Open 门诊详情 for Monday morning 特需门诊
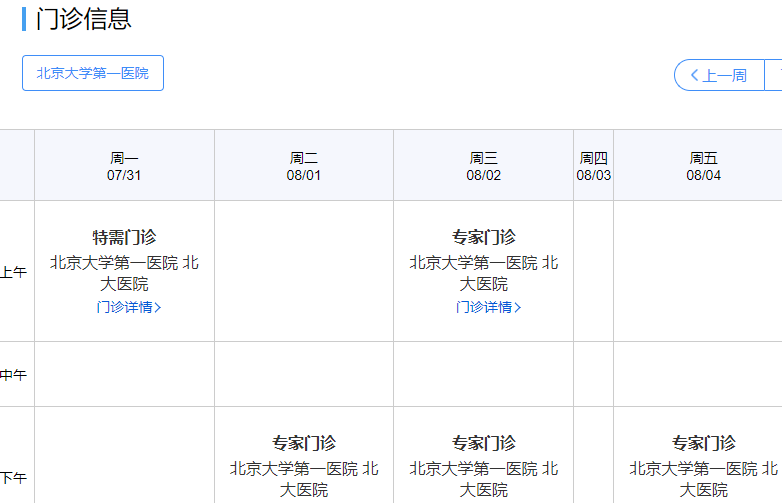Screen dimensions: 782x503 coord(124,308)
